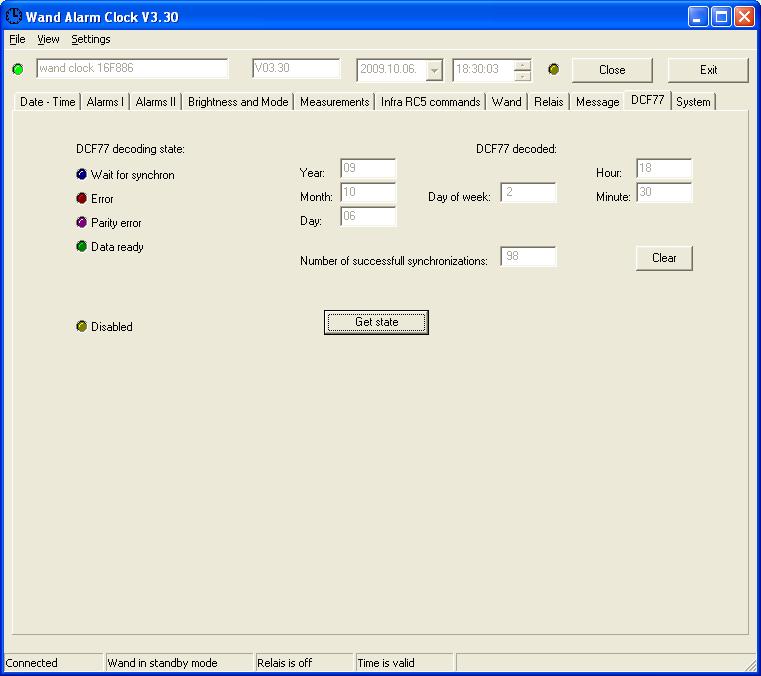This screenshot has height=676, width=761.
Task: Click the Wait for synchron label
Action: pyautogui.click(x=132, y=175)
